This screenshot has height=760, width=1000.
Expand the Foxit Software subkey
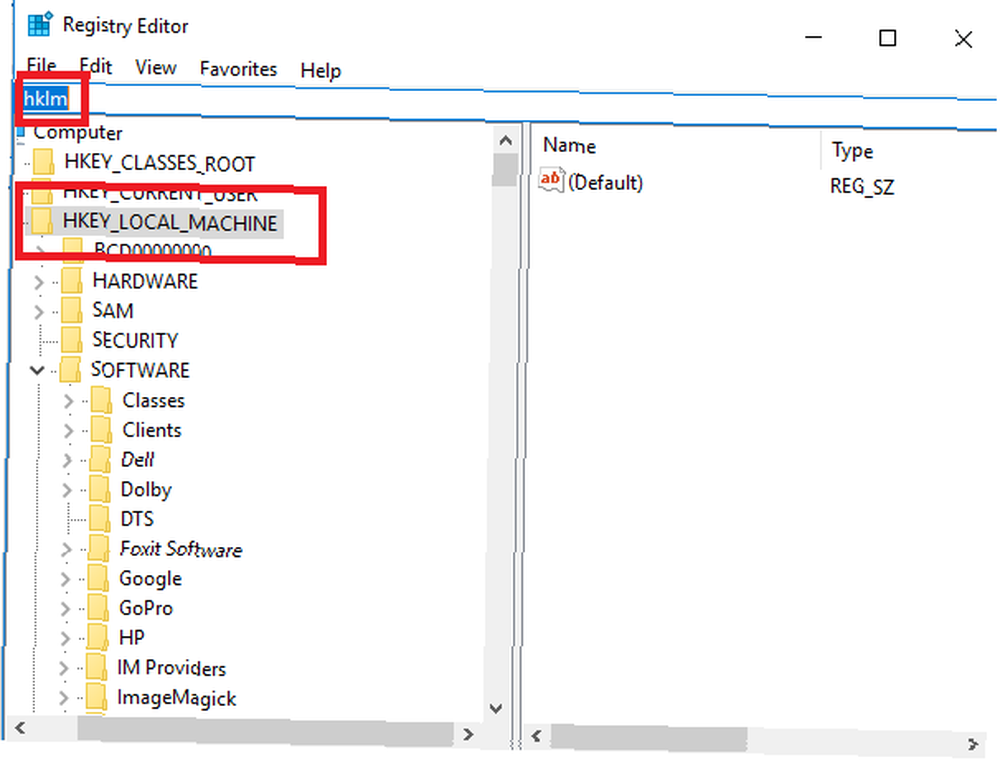point(66,549)
